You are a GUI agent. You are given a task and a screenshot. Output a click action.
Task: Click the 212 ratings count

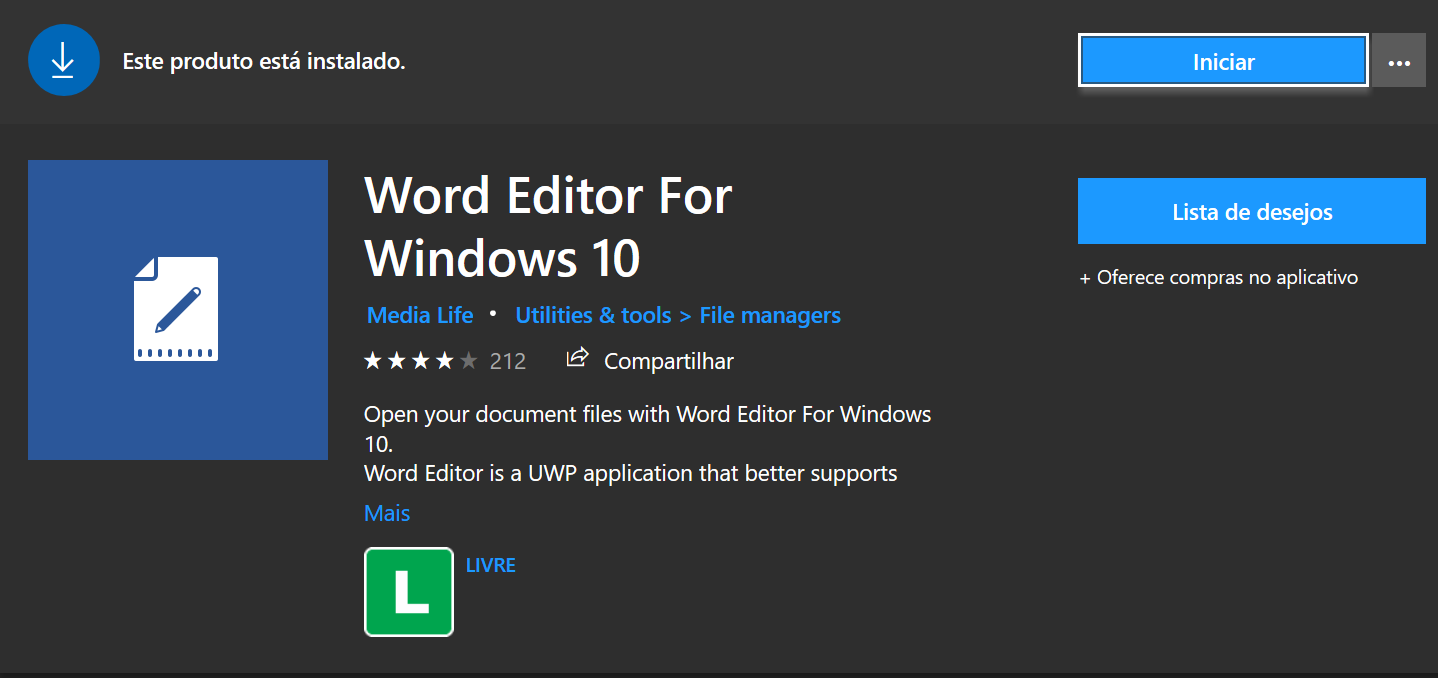[508, 361]
